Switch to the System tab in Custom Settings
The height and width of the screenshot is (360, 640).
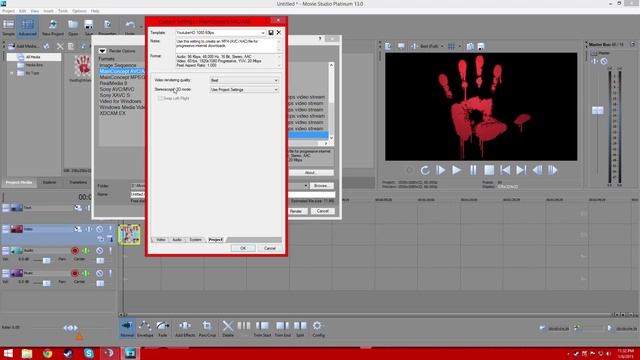coord(196,240)
